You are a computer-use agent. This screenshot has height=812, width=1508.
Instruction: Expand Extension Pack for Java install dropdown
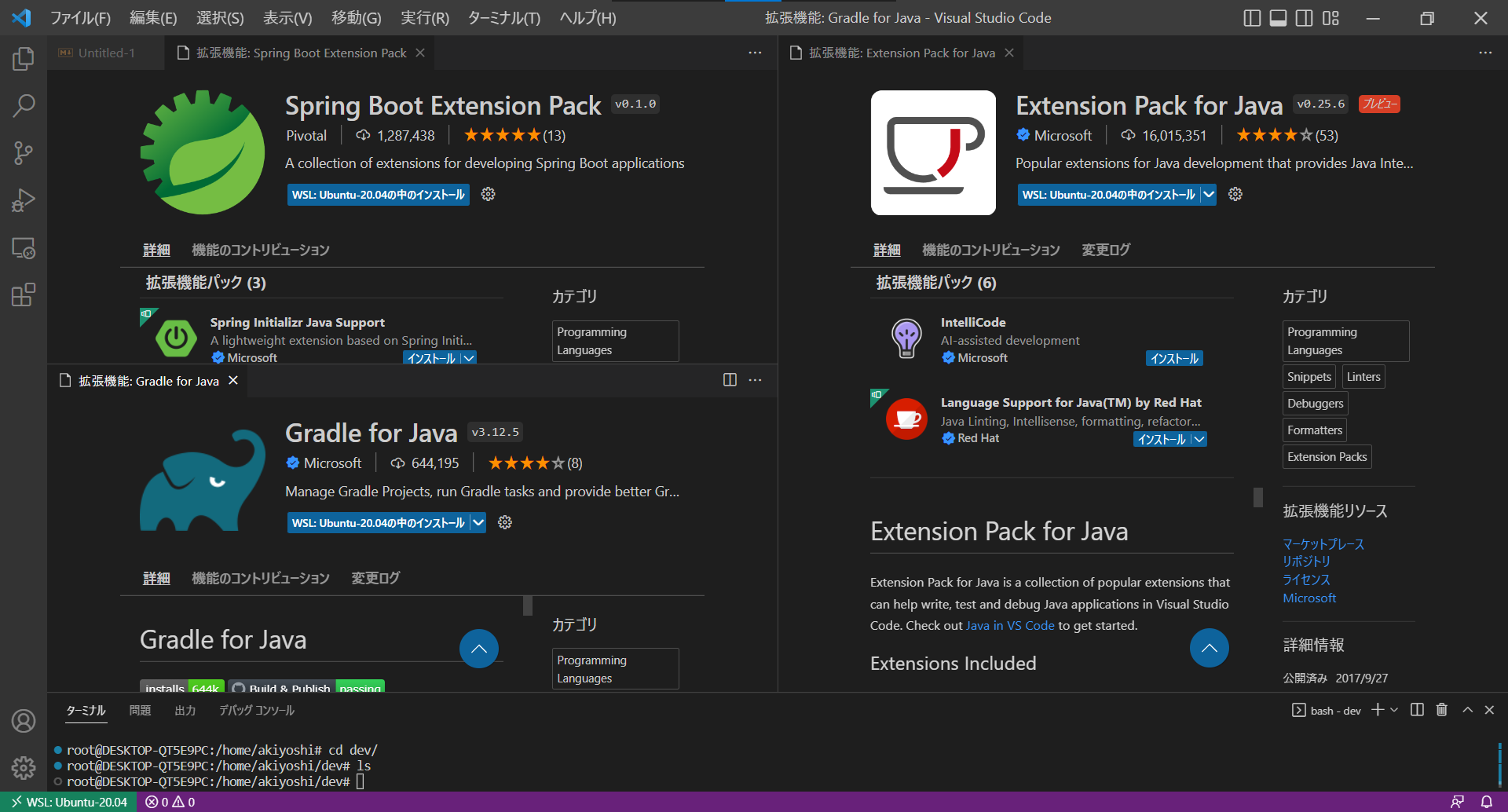click(1208, 195)
